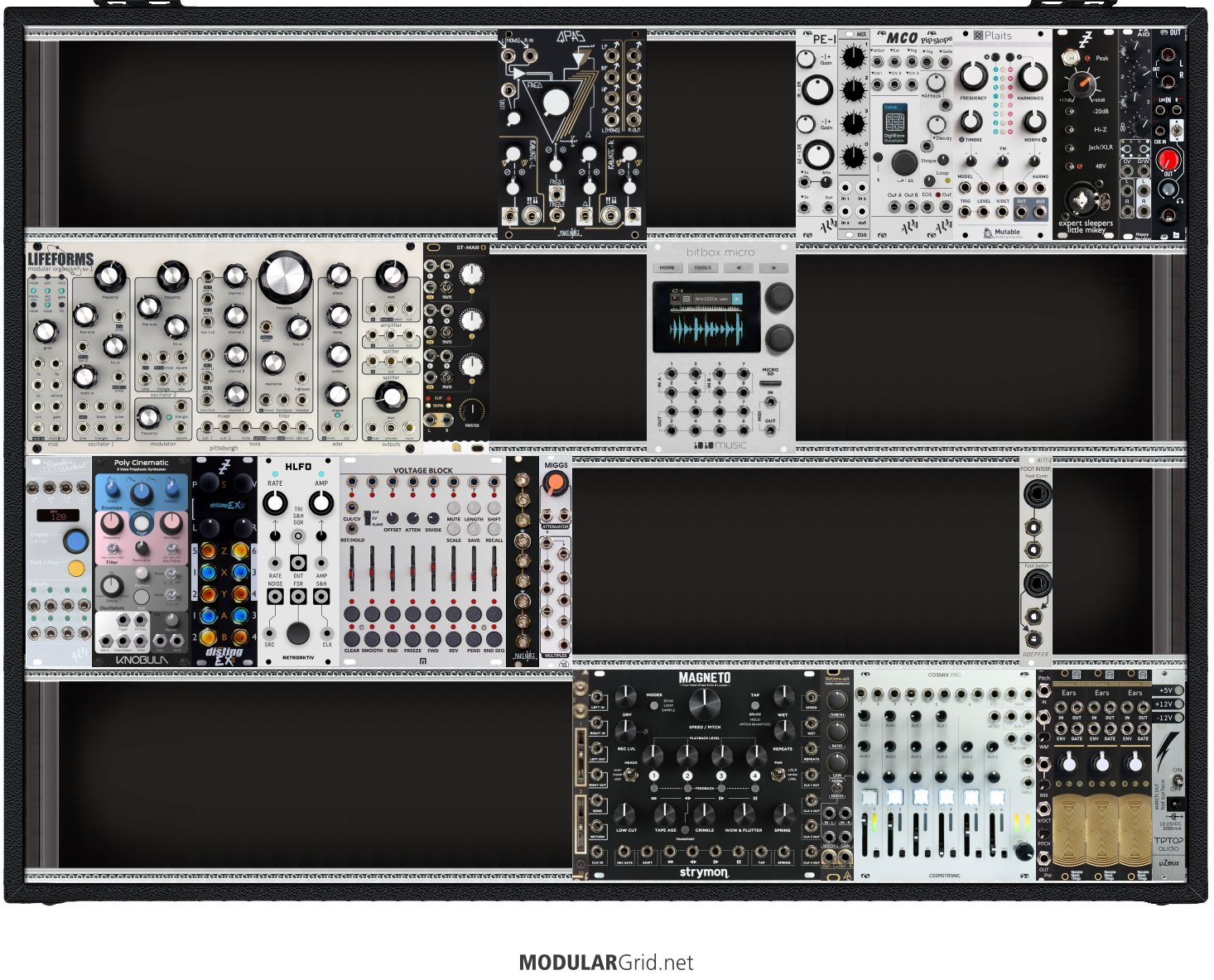Screen dimensions: 1214x980
Task: Click the AUX output jack on Plaits
Action: click(x=1040, y=211)
